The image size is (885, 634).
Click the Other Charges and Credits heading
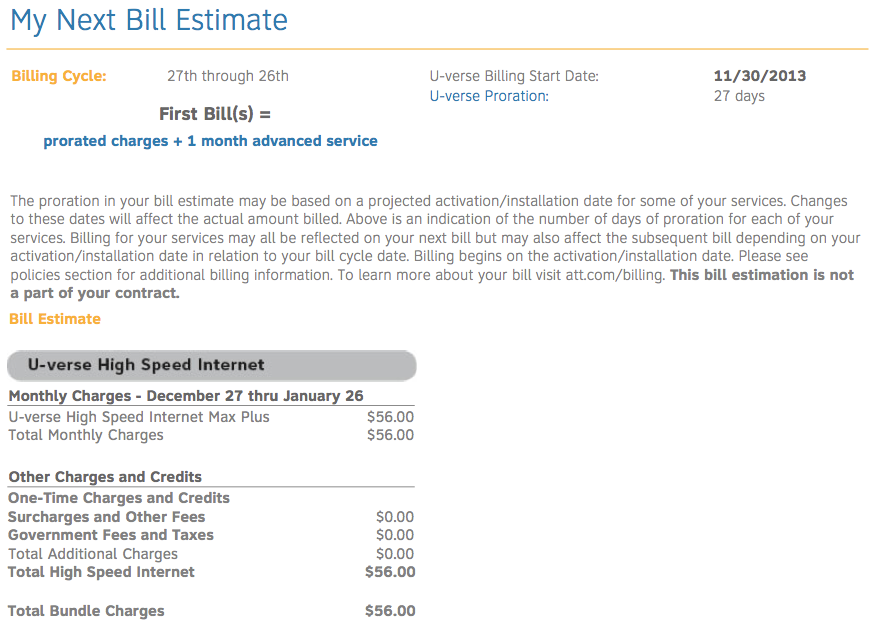point(105,477)
